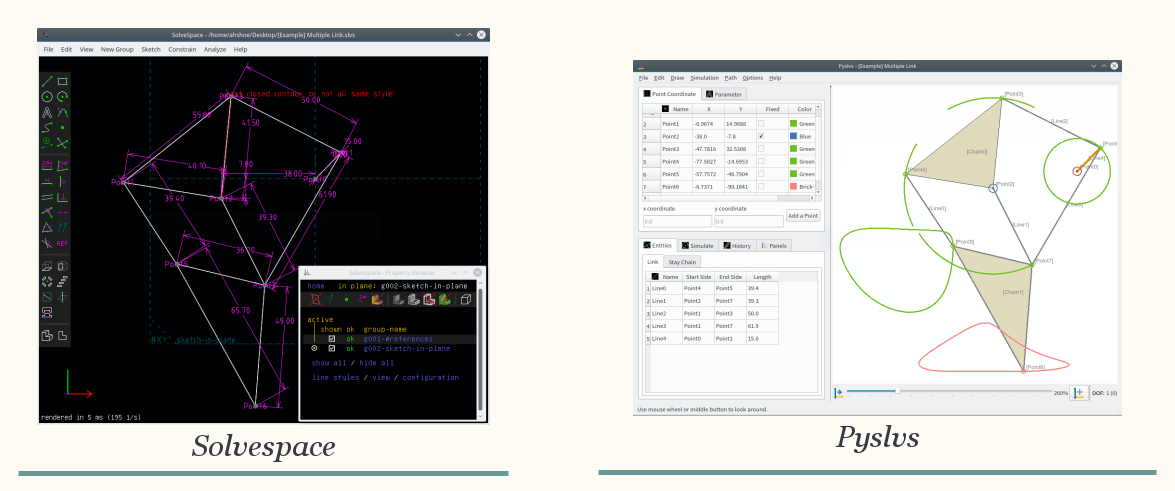Click the show hidden lines cube icon

click(x=466, y=299)
